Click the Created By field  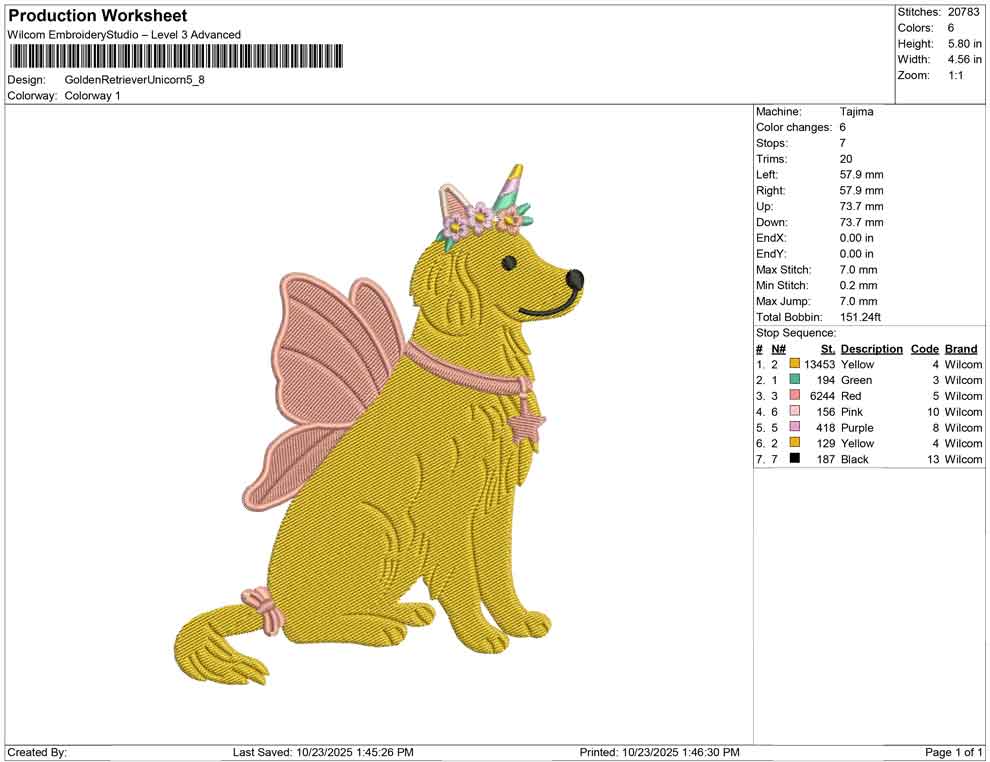point(35,749)
